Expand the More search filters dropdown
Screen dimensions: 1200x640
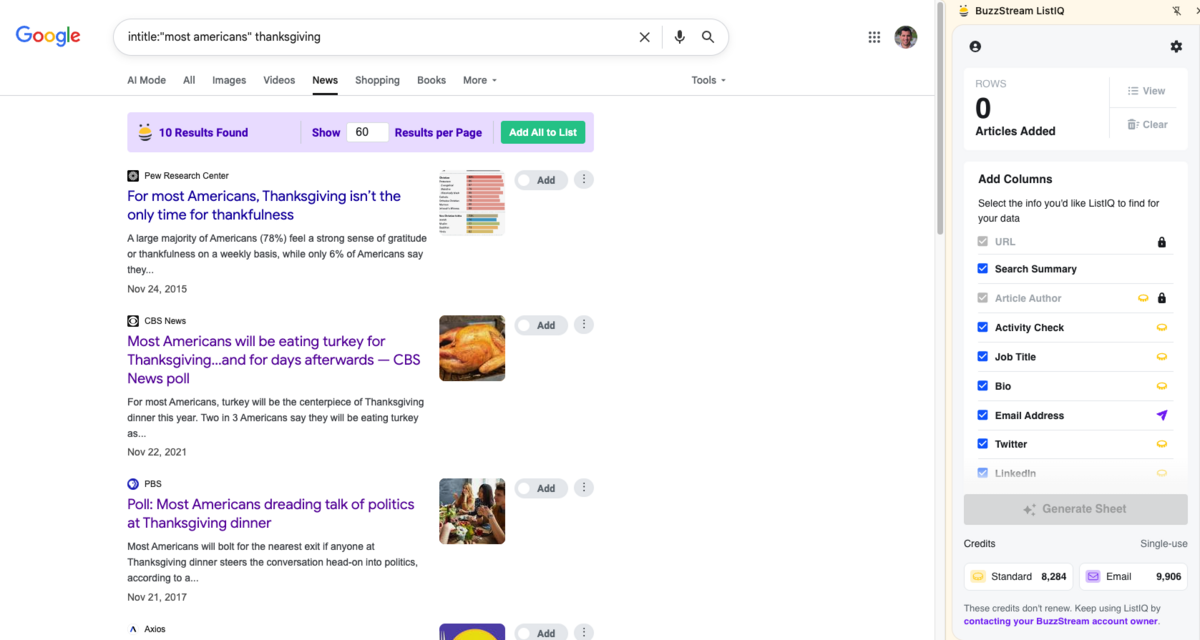point(479,80)
